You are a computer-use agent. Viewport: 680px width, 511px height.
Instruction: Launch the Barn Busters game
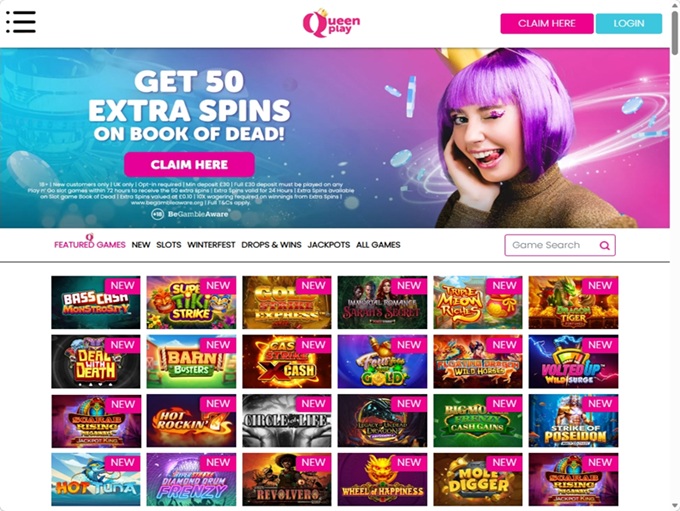click(191, 361)
